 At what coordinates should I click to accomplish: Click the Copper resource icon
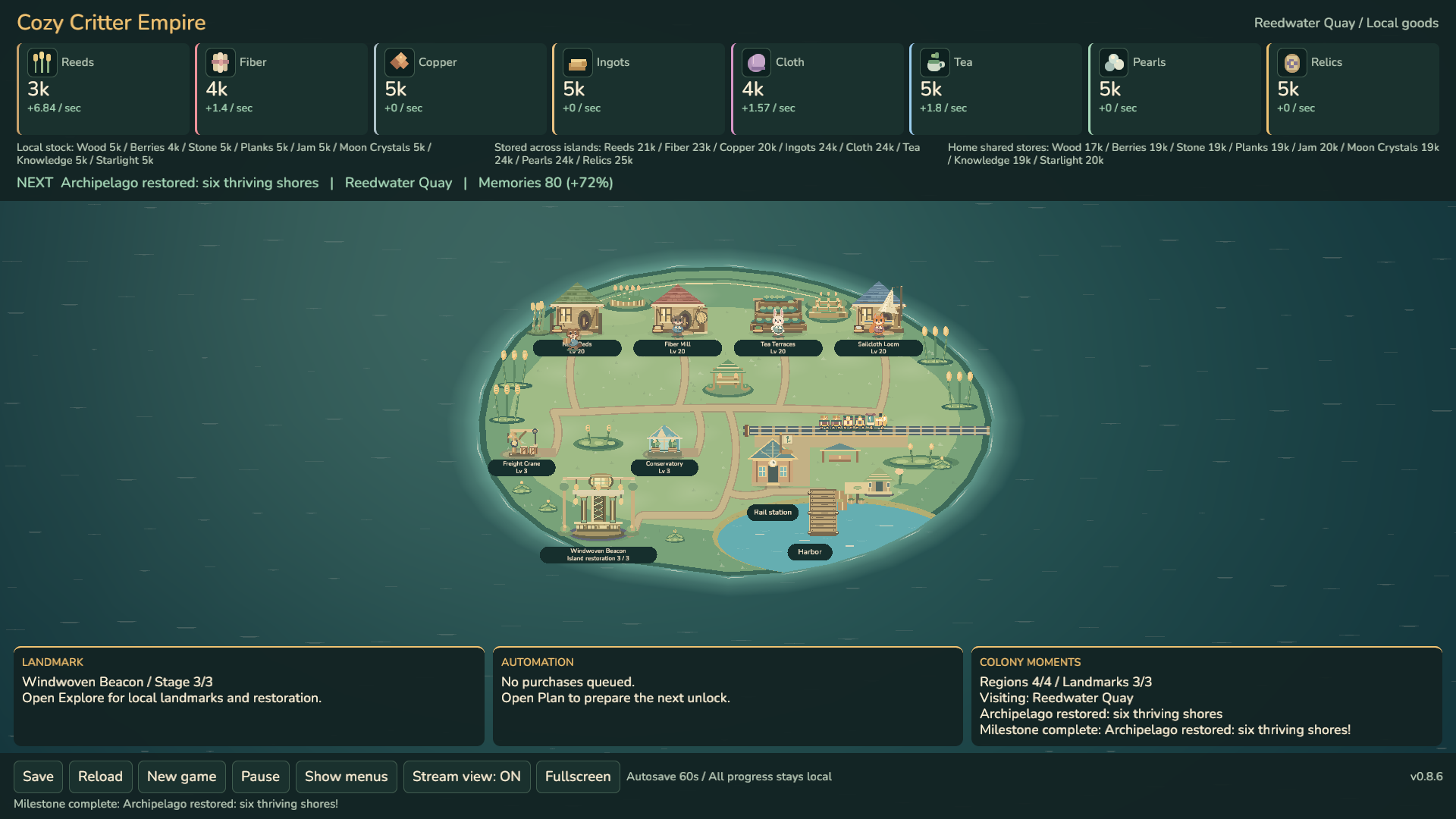399,62
